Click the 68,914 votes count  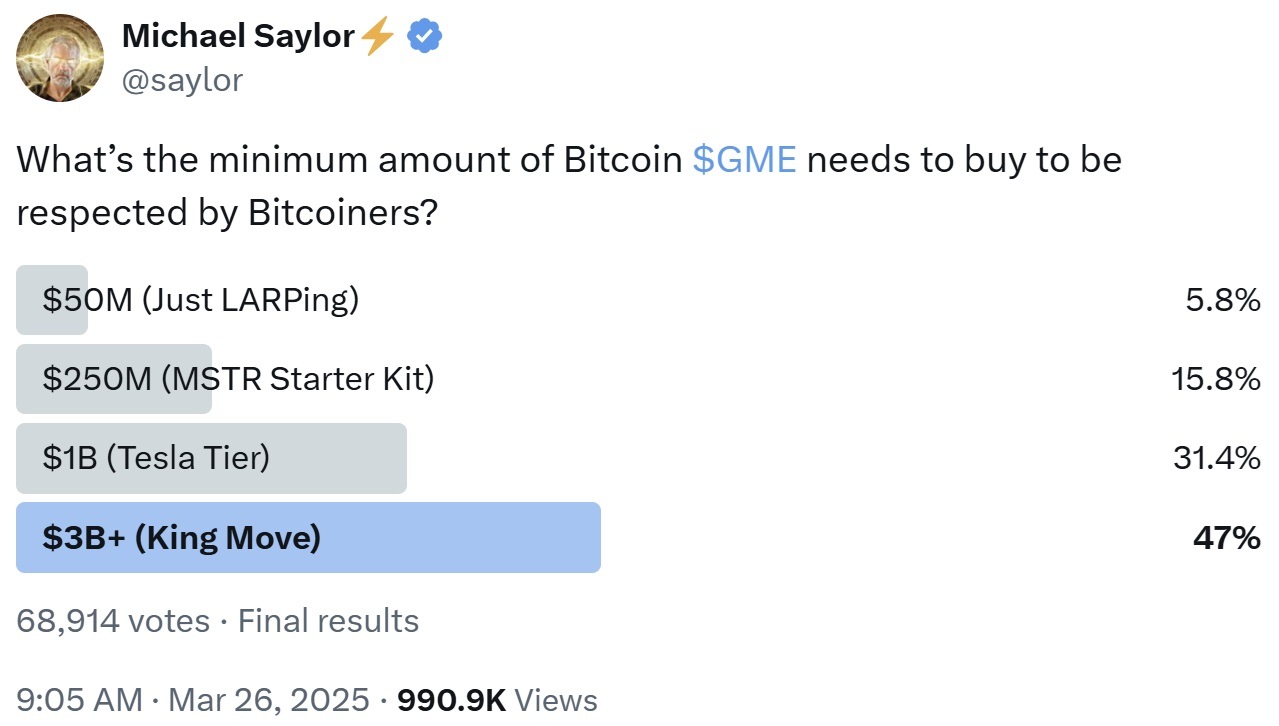(113, 621)
